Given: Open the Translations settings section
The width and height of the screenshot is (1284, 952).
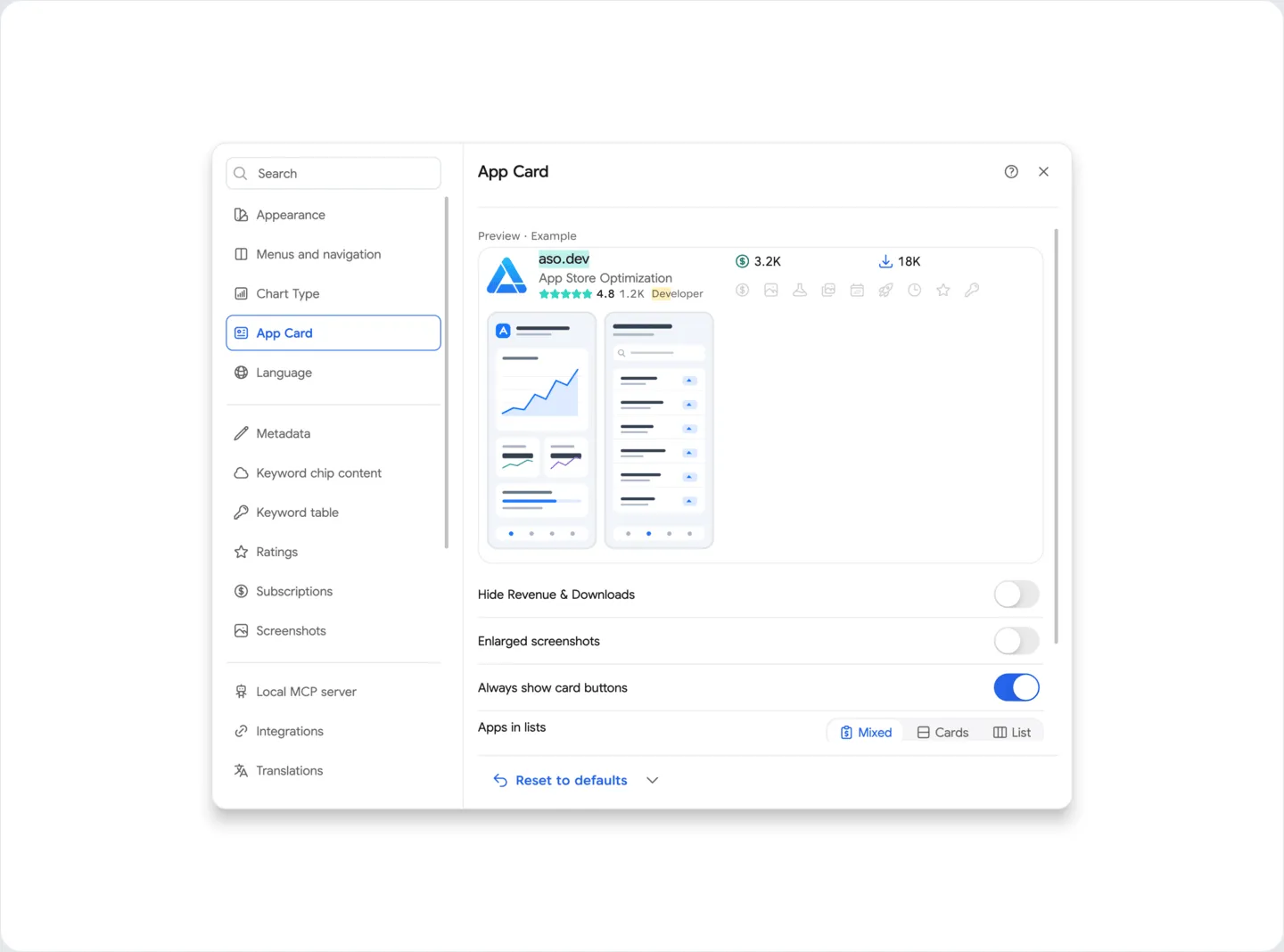Looking at the screenshot, I should (x=333, y=770).
